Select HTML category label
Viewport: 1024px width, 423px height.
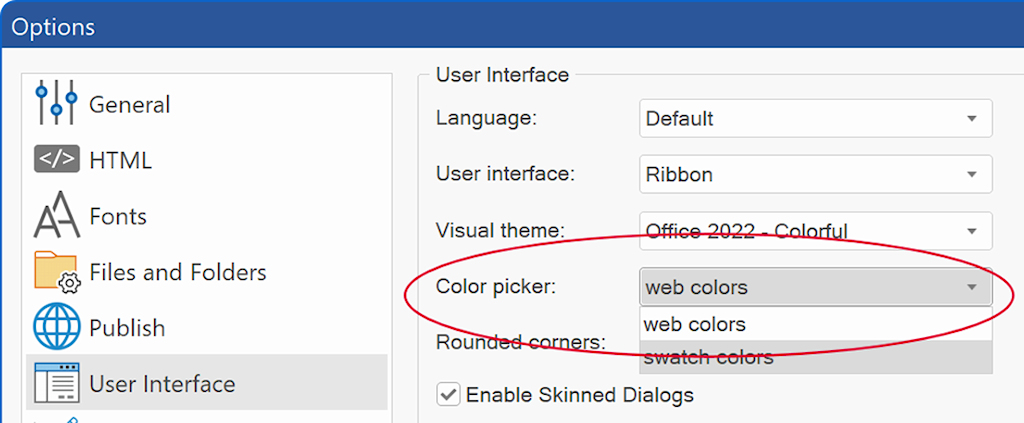[120, 161]
